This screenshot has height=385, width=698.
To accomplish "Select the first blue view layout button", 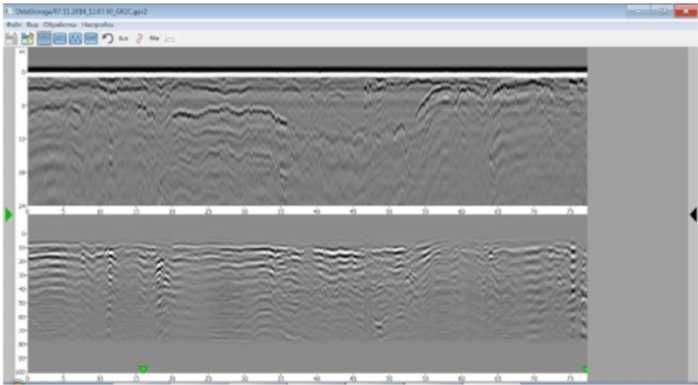I will [x=44, y=39].
